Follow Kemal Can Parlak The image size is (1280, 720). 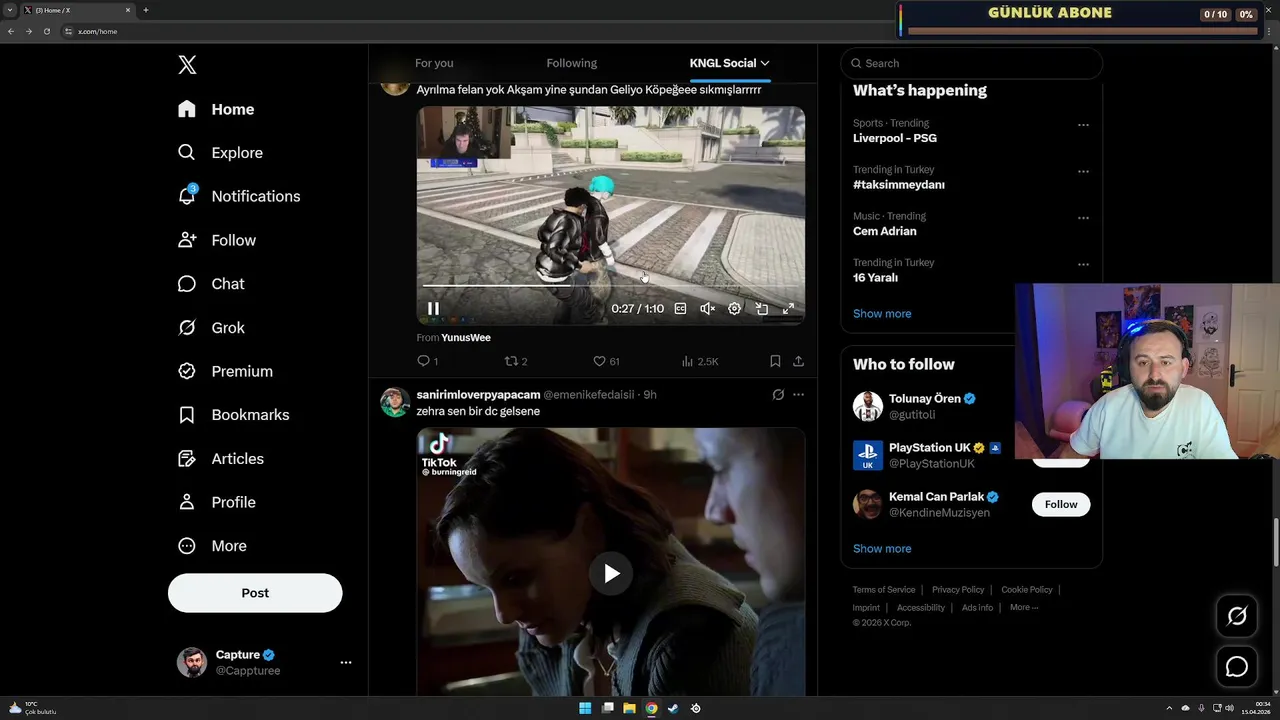pyautogui.click(x=1061, y=504)
